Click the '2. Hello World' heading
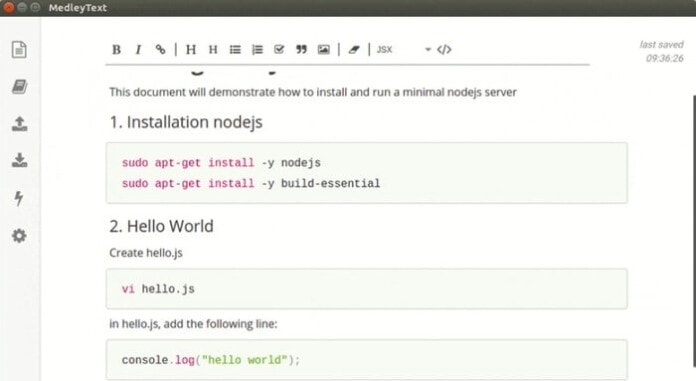The width and height of the screenshot is (696, 381). (162, 226)
